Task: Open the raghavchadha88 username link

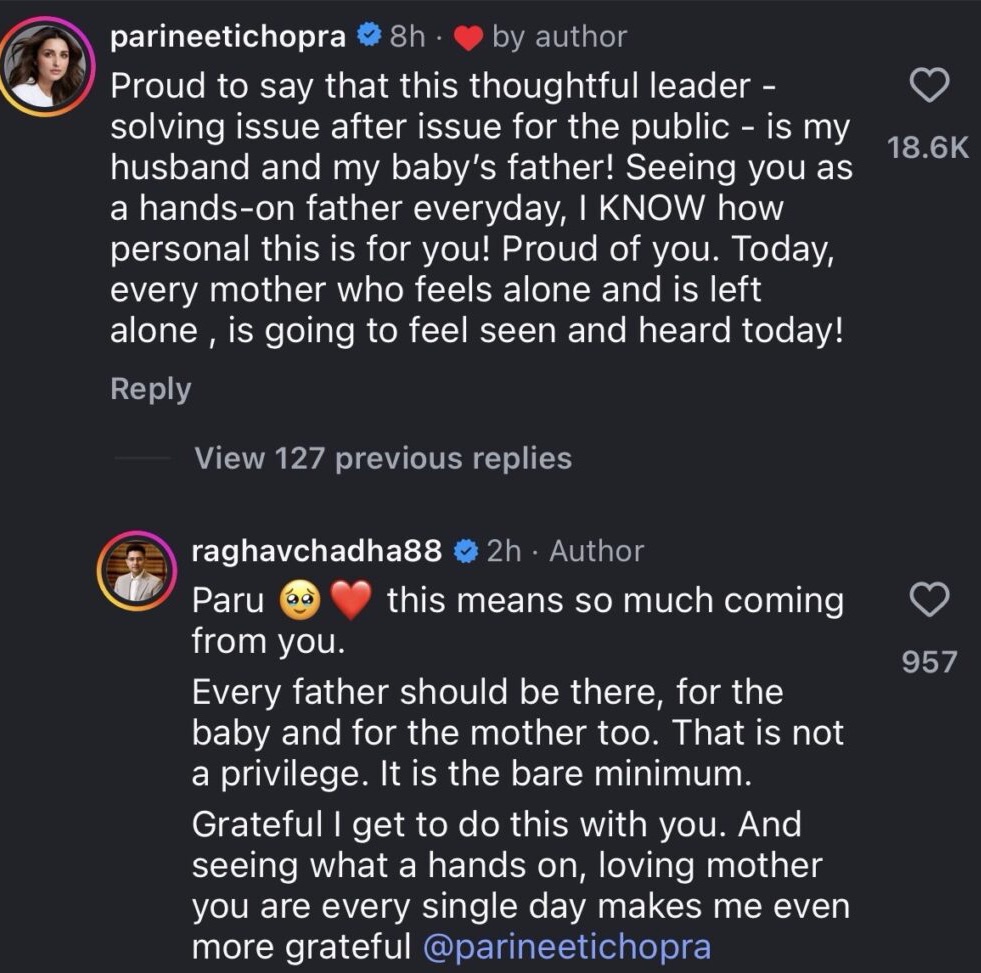Action: (316, 551)
